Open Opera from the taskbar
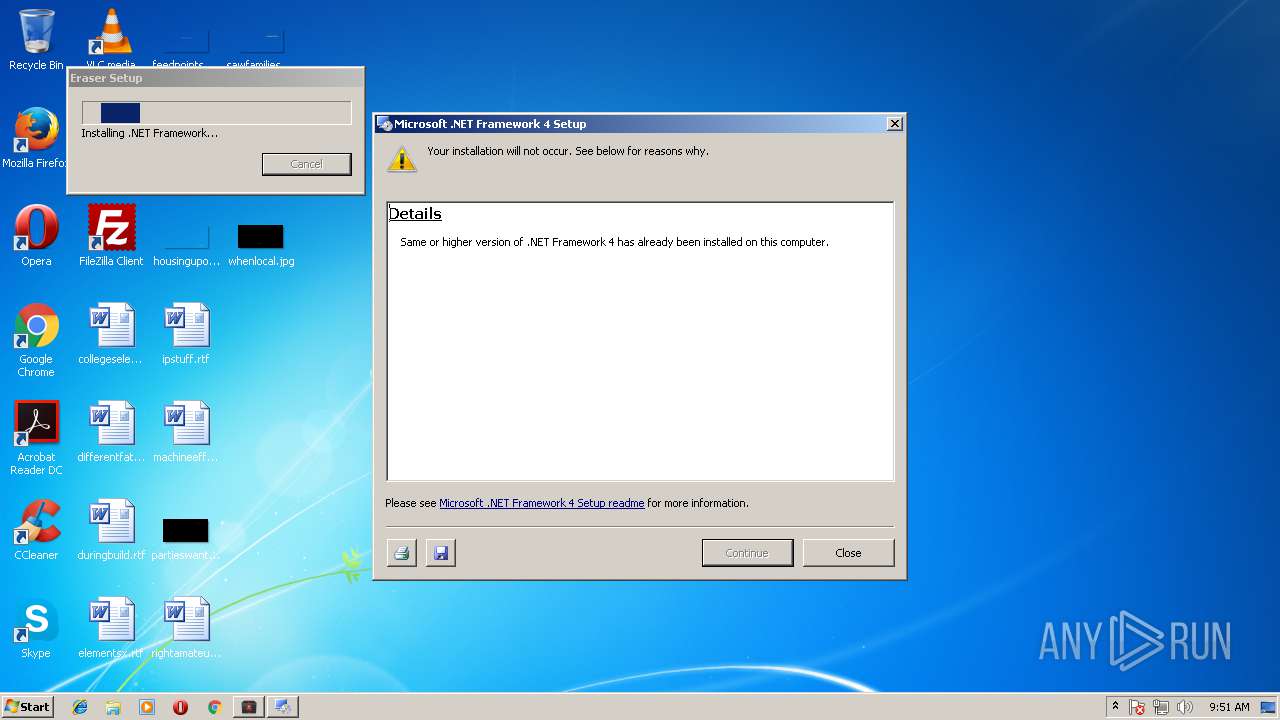This screenshot has height=720, width=1280. (x=180, y=707)
